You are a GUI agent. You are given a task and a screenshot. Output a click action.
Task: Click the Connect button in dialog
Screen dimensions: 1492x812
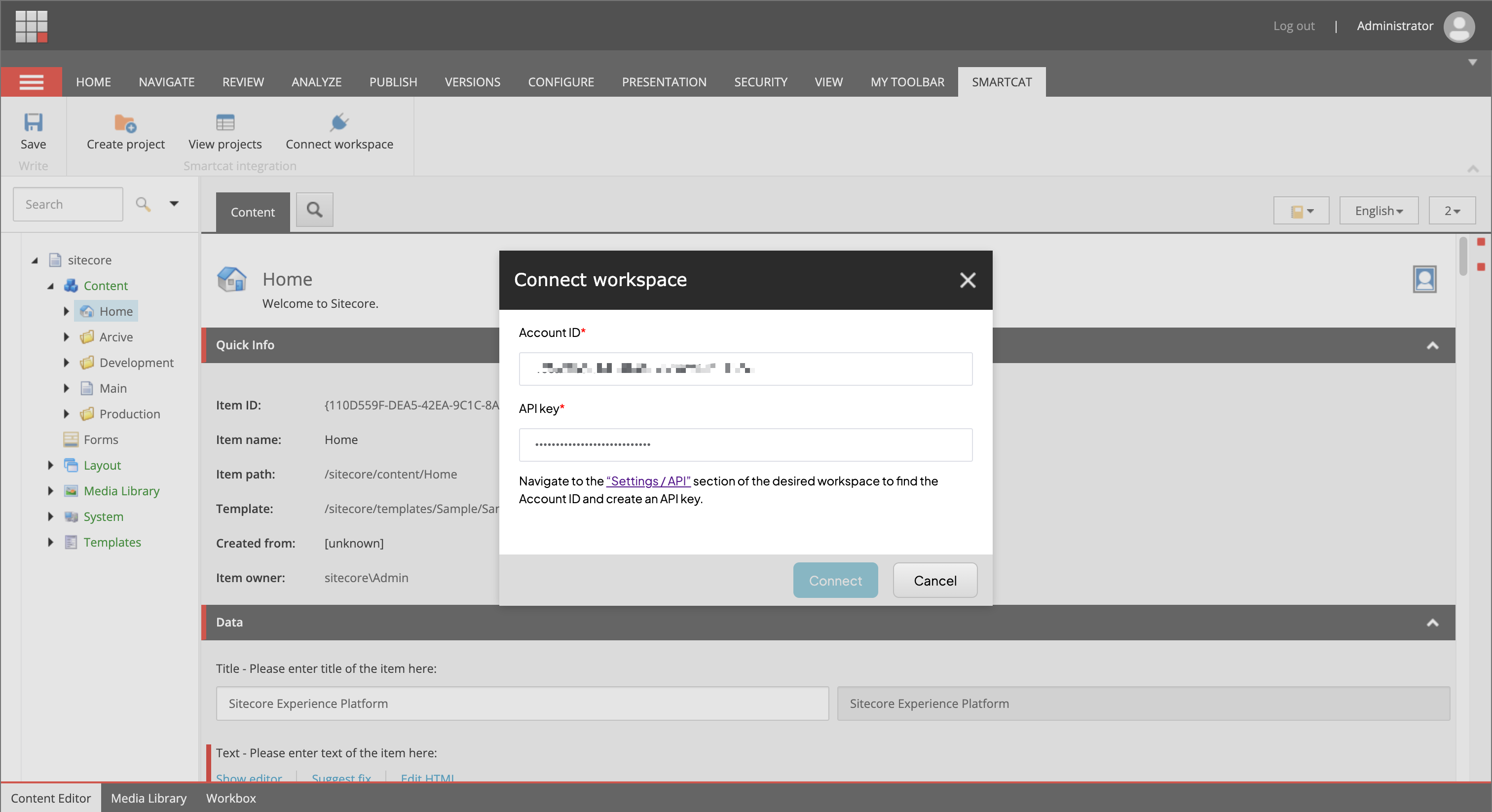click(835, 580)
